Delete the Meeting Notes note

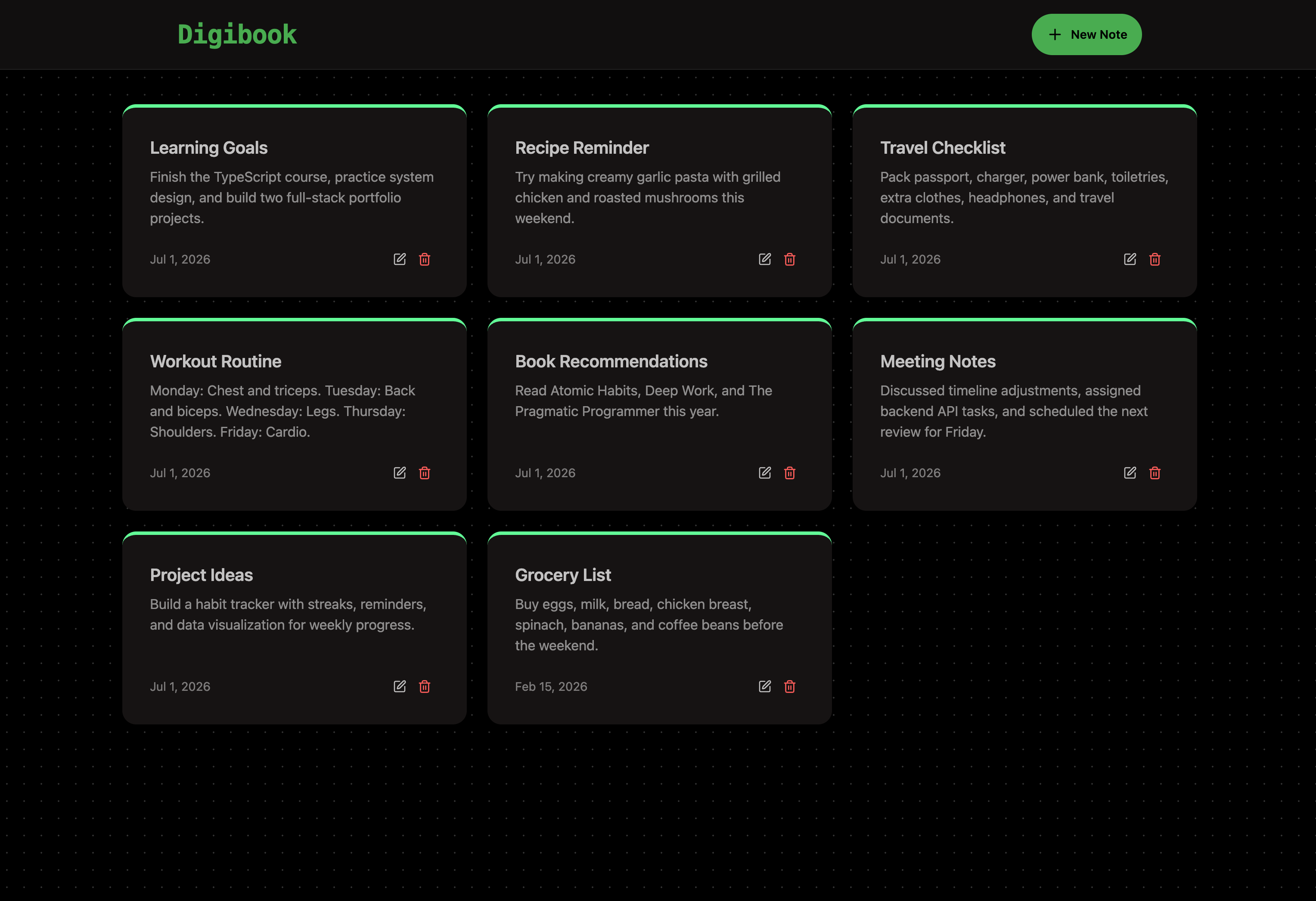click(1155, 473)
